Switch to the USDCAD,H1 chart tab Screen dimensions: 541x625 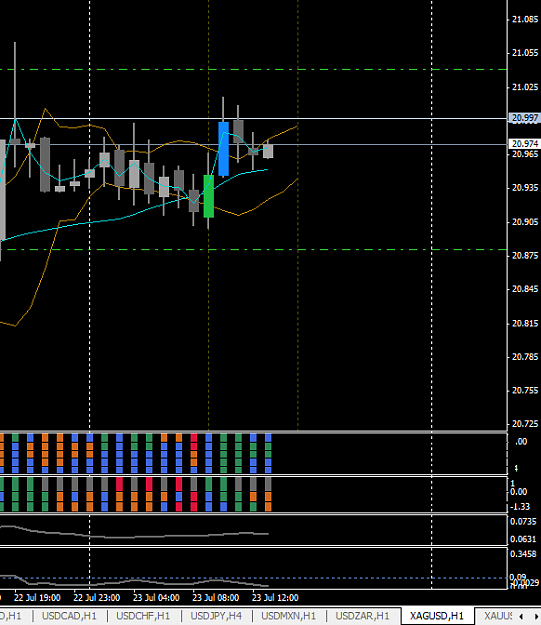click(x=69, y=616)
